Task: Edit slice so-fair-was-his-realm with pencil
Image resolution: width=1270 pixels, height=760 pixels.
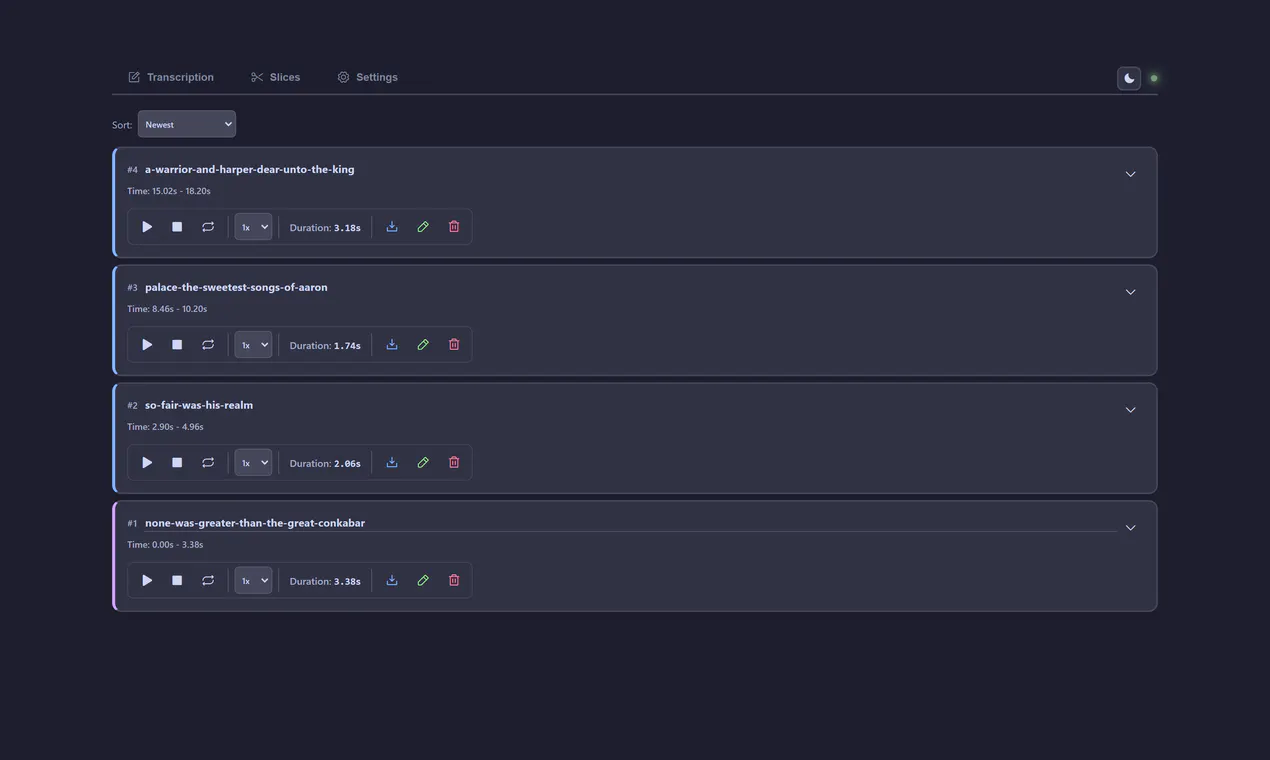Action: (423, 463)
